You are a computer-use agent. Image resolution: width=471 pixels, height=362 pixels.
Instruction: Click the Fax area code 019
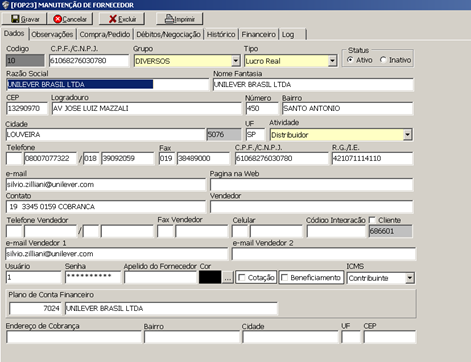pyautogui.click(x=166, y=158)
